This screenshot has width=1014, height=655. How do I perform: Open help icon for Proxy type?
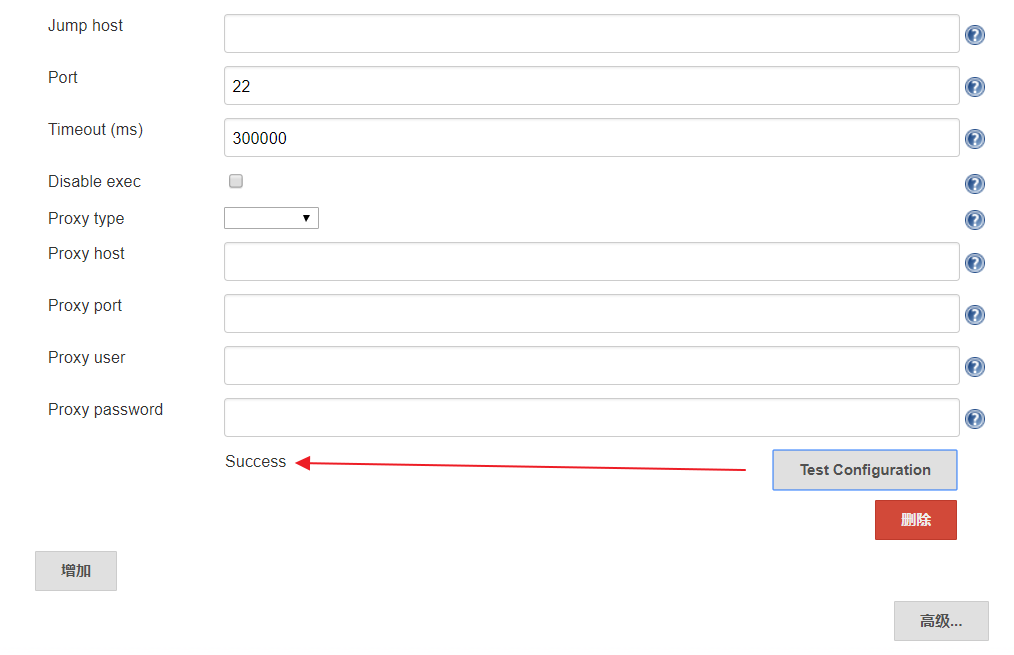pos(975,220)
